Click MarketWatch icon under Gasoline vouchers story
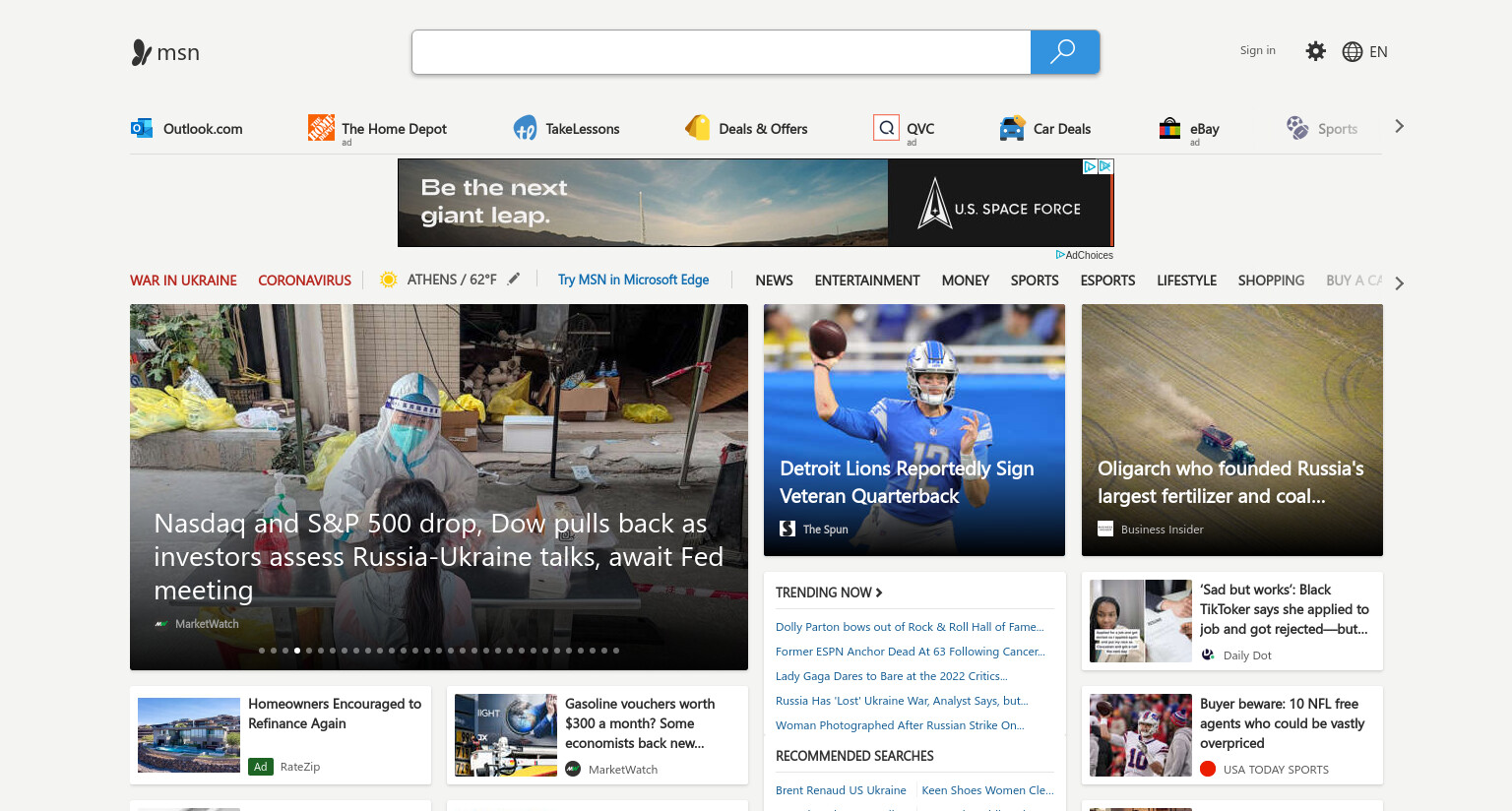Viewport: 1512px width, 811px height. tap(573, 769)
